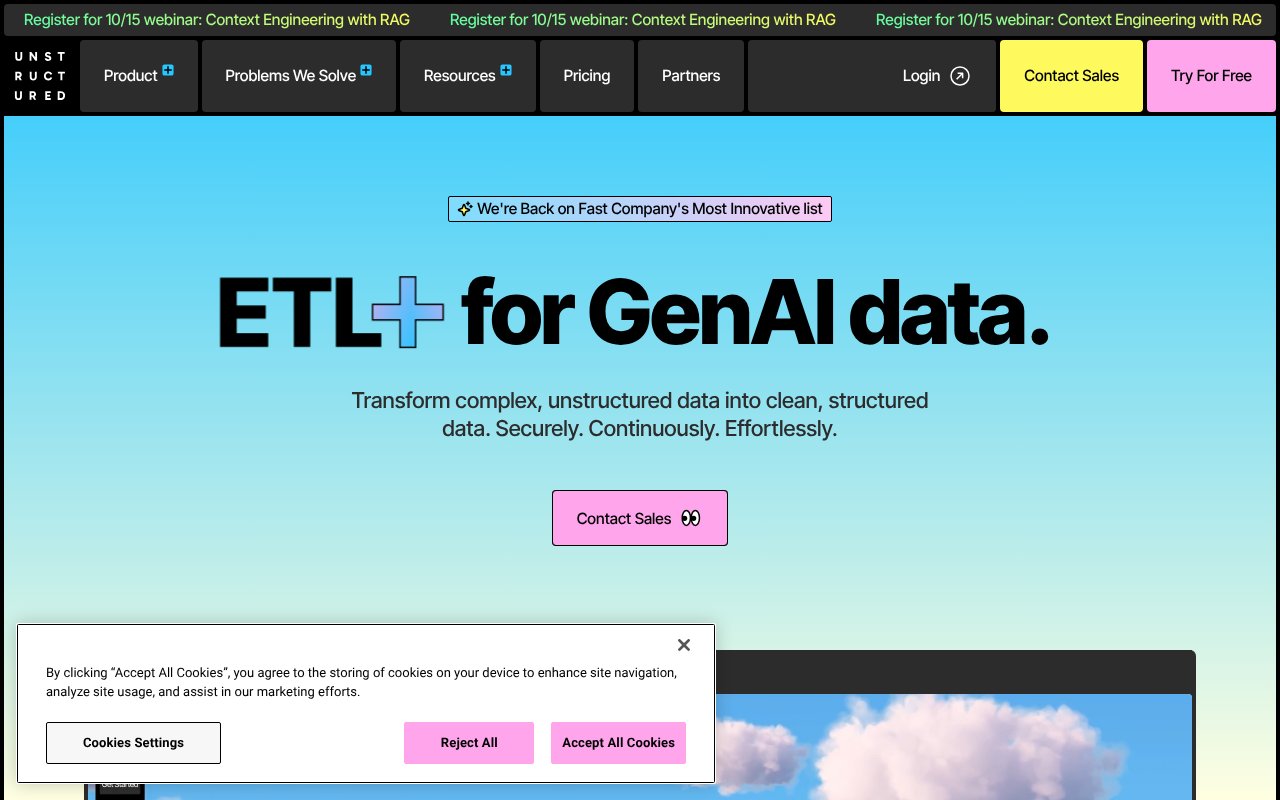1280x800 pixels.
Task: Click the pink Try For Free button
Action: click(x=1211, y=75)
